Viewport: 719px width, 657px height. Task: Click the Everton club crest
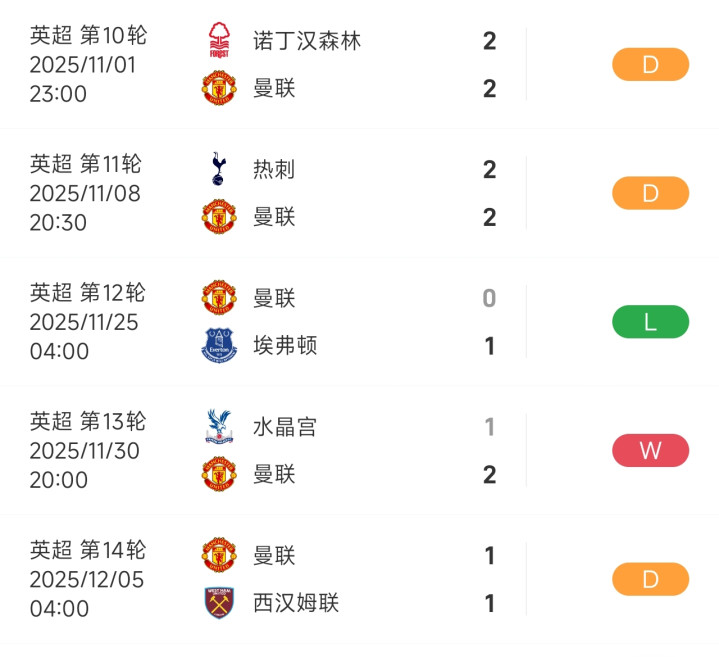219,346
